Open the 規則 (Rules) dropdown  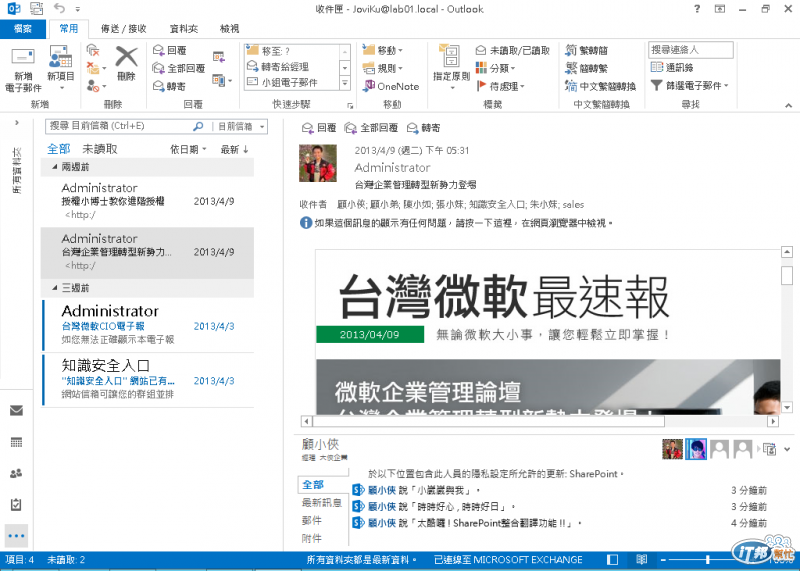click(x=383, y=68)
